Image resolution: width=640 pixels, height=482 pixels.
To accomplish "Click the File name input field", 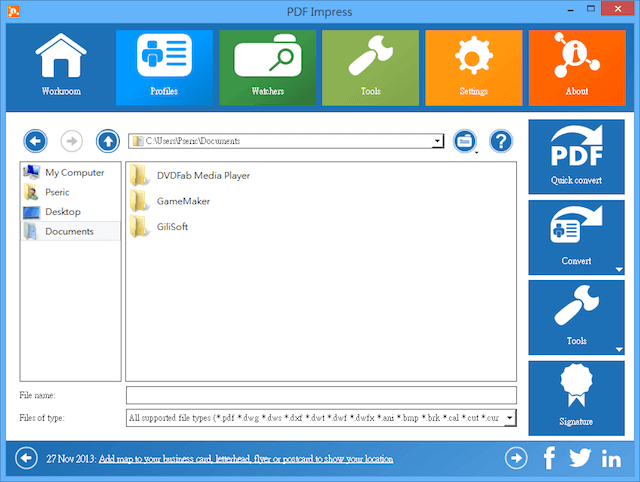I will click(x=321, y=395).
